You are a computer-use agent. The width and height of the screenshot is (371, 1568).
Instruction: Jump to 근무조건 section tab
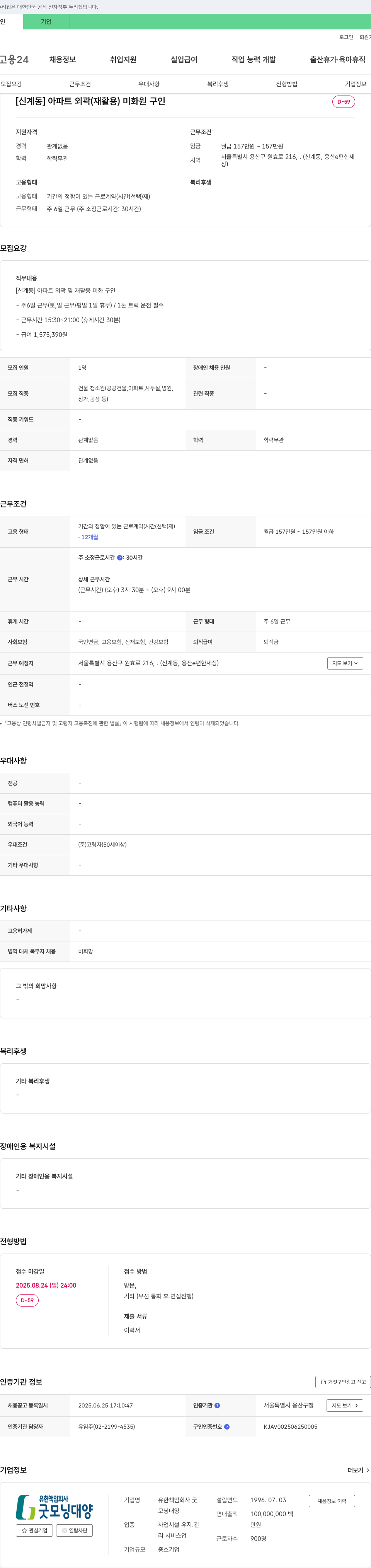click(x=80, y=84)
